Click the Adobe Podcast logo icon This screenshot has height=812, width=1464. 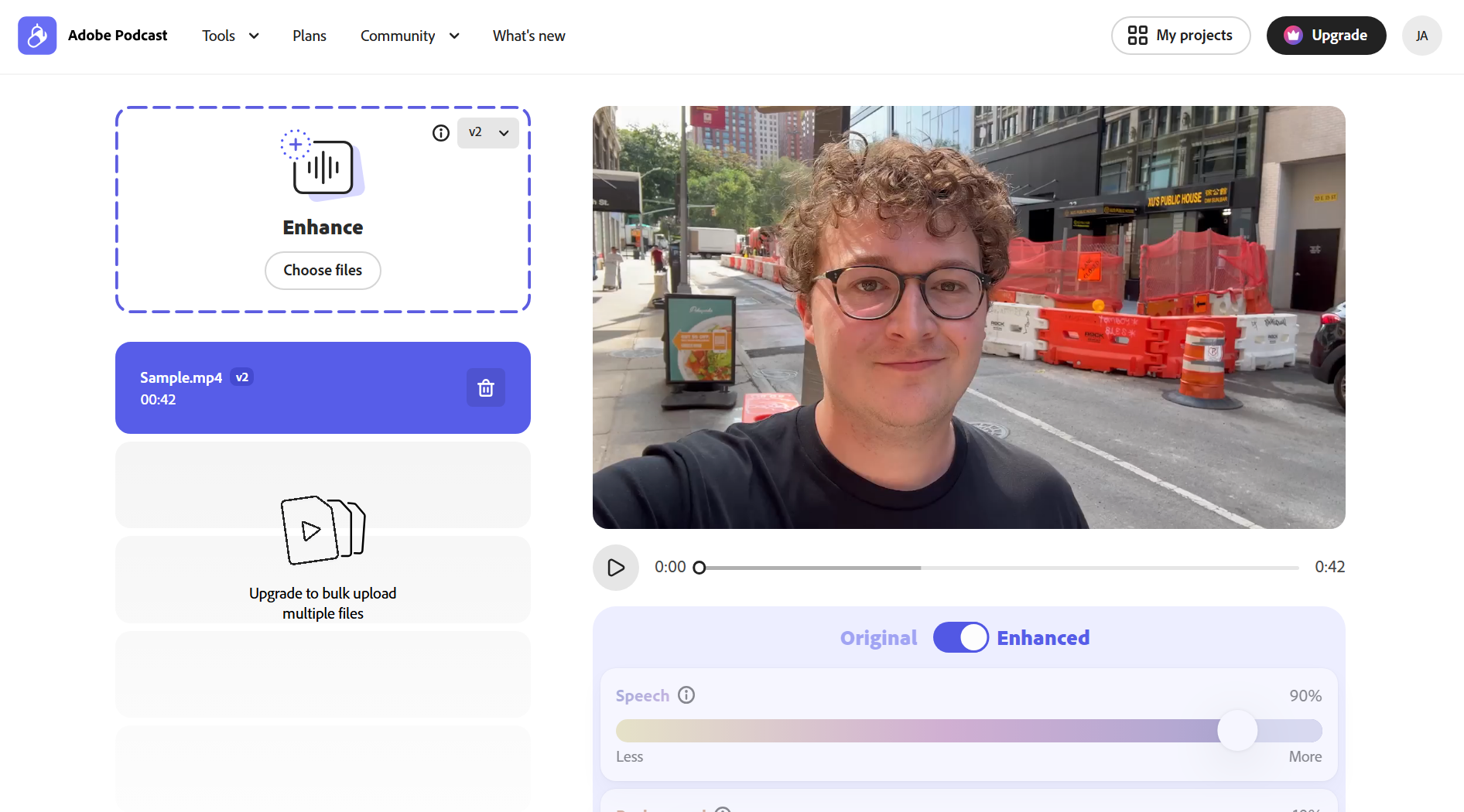(37, 36)
